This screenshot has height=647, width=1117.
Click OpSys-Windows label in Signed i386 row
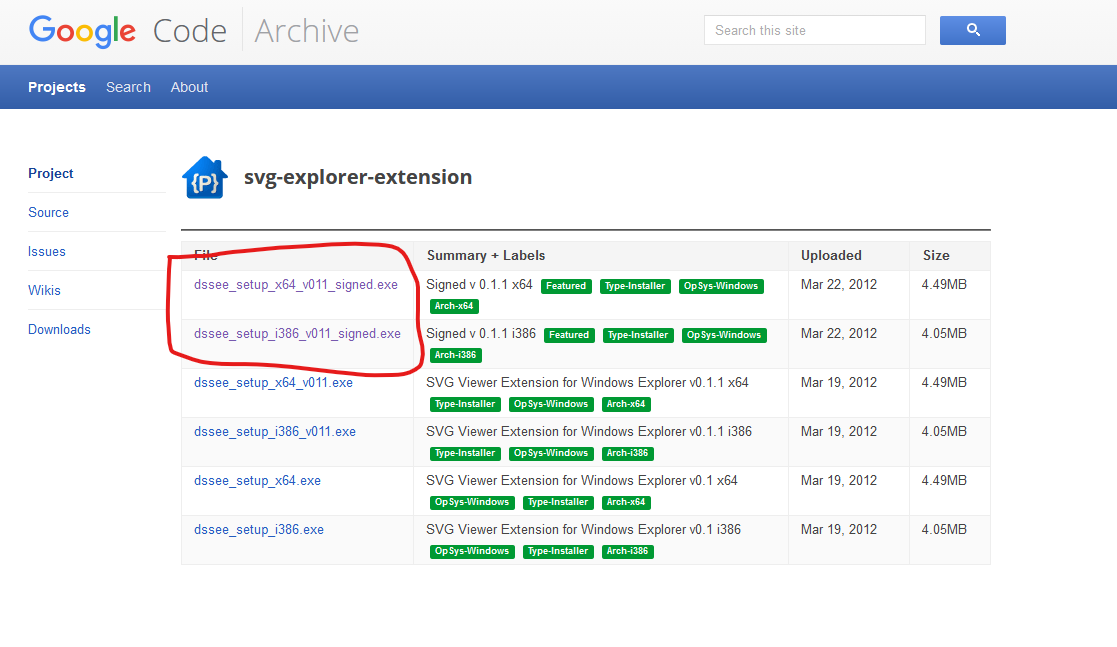724,335
